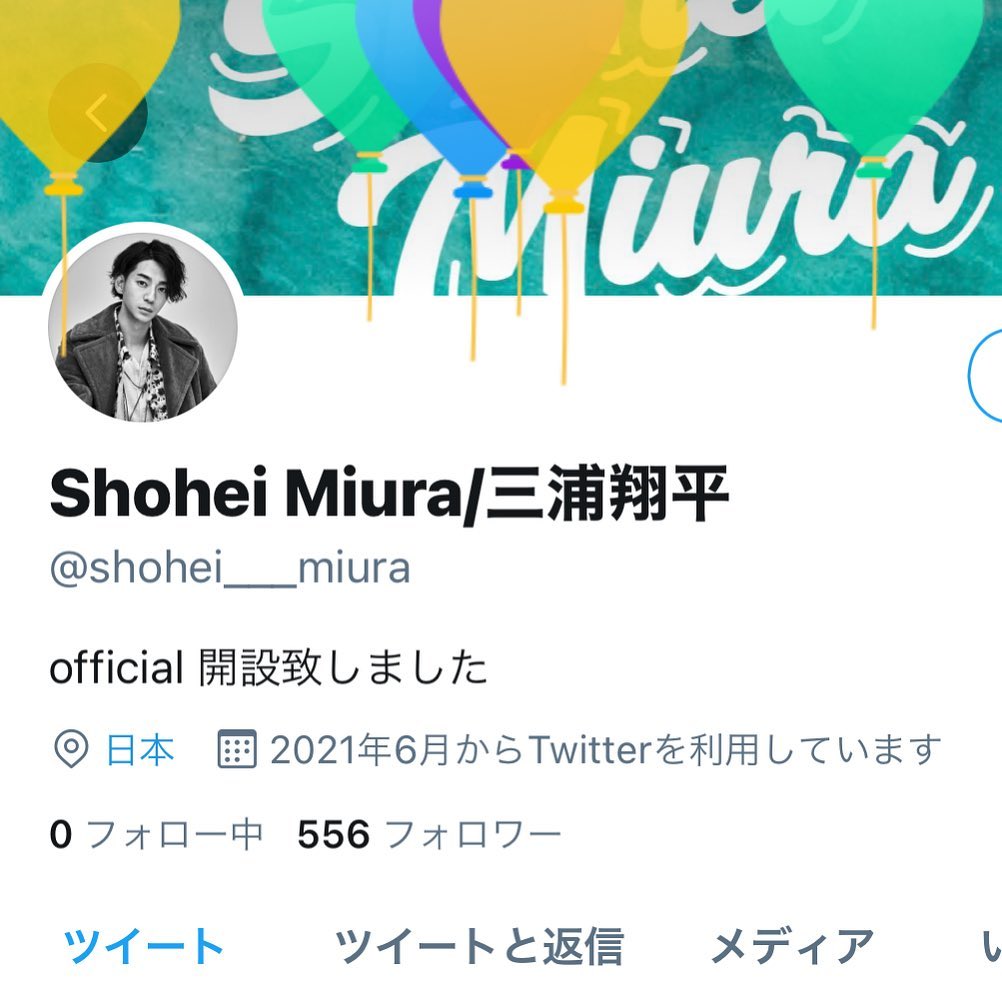Select the ツイート tab

(143, 946)
